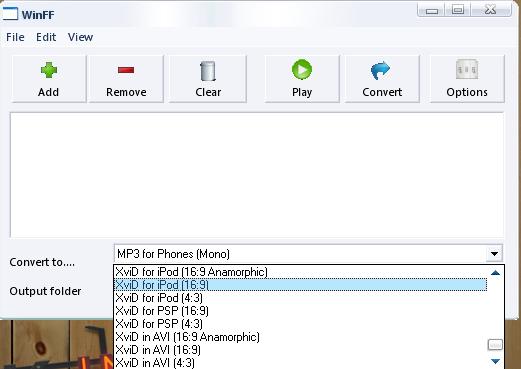
Task: Click the WinFF title bar icon
Action: coord(10,14)
